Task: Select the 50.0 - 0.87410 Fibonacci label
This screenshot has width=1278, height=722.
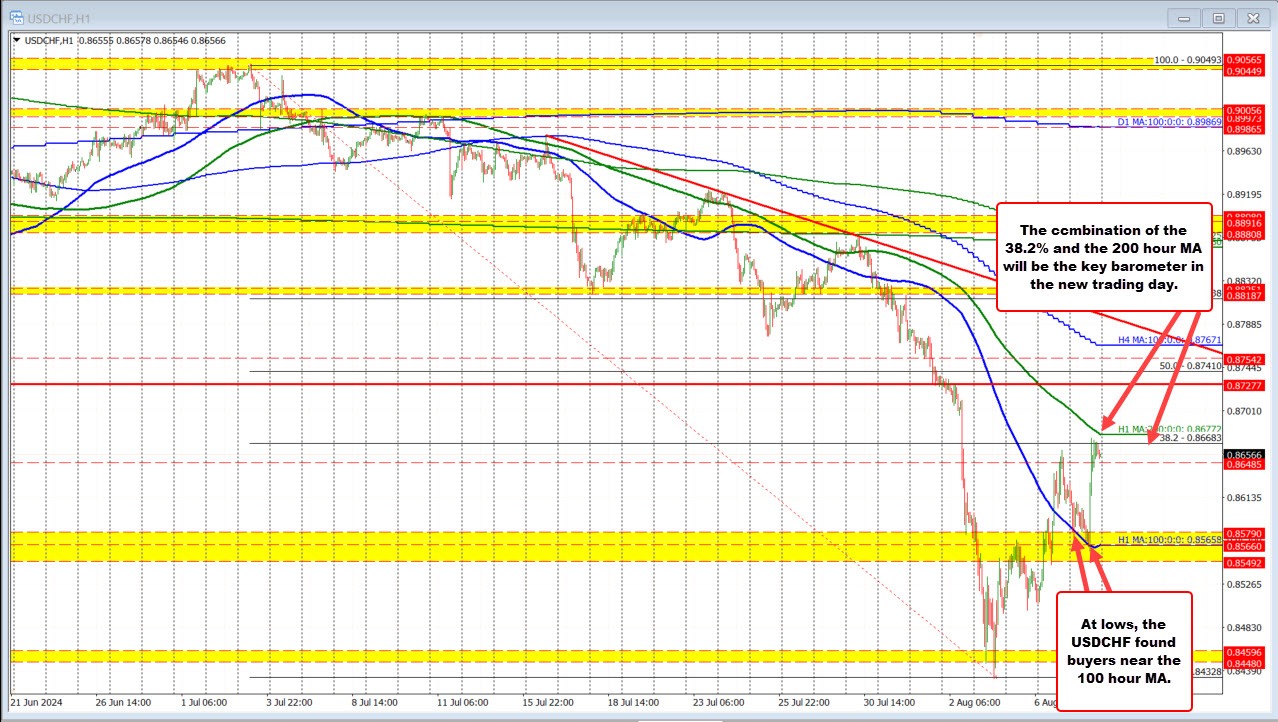Action: (1191, 366)
